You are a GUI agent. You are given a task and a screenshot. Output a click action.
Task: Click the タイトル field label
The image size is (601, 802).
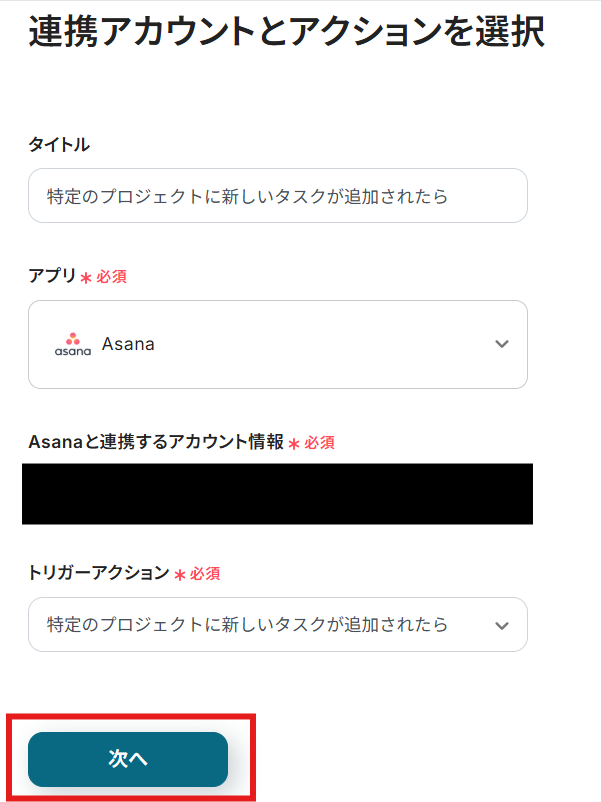tap(59, 145)
